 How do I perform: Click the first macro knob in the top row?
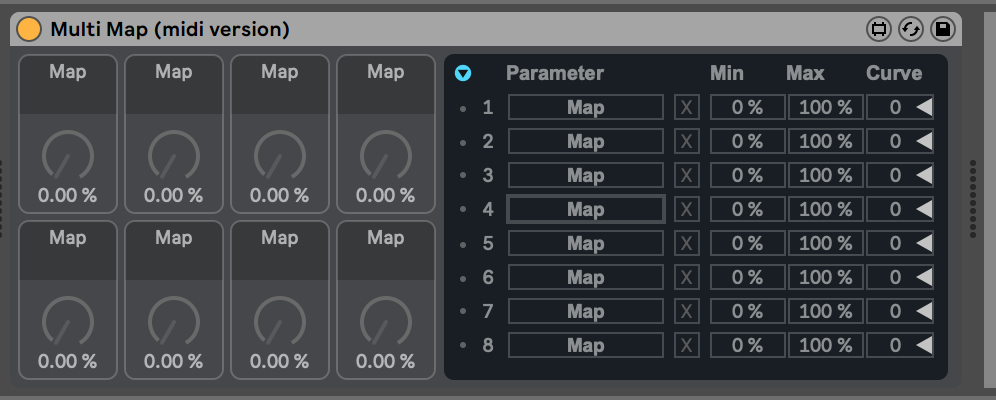tap(68, 156)
